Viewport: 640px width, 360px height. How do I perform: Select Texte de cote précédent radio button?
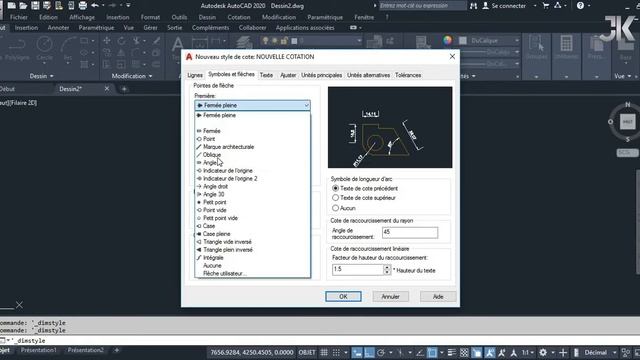[336, 188]
